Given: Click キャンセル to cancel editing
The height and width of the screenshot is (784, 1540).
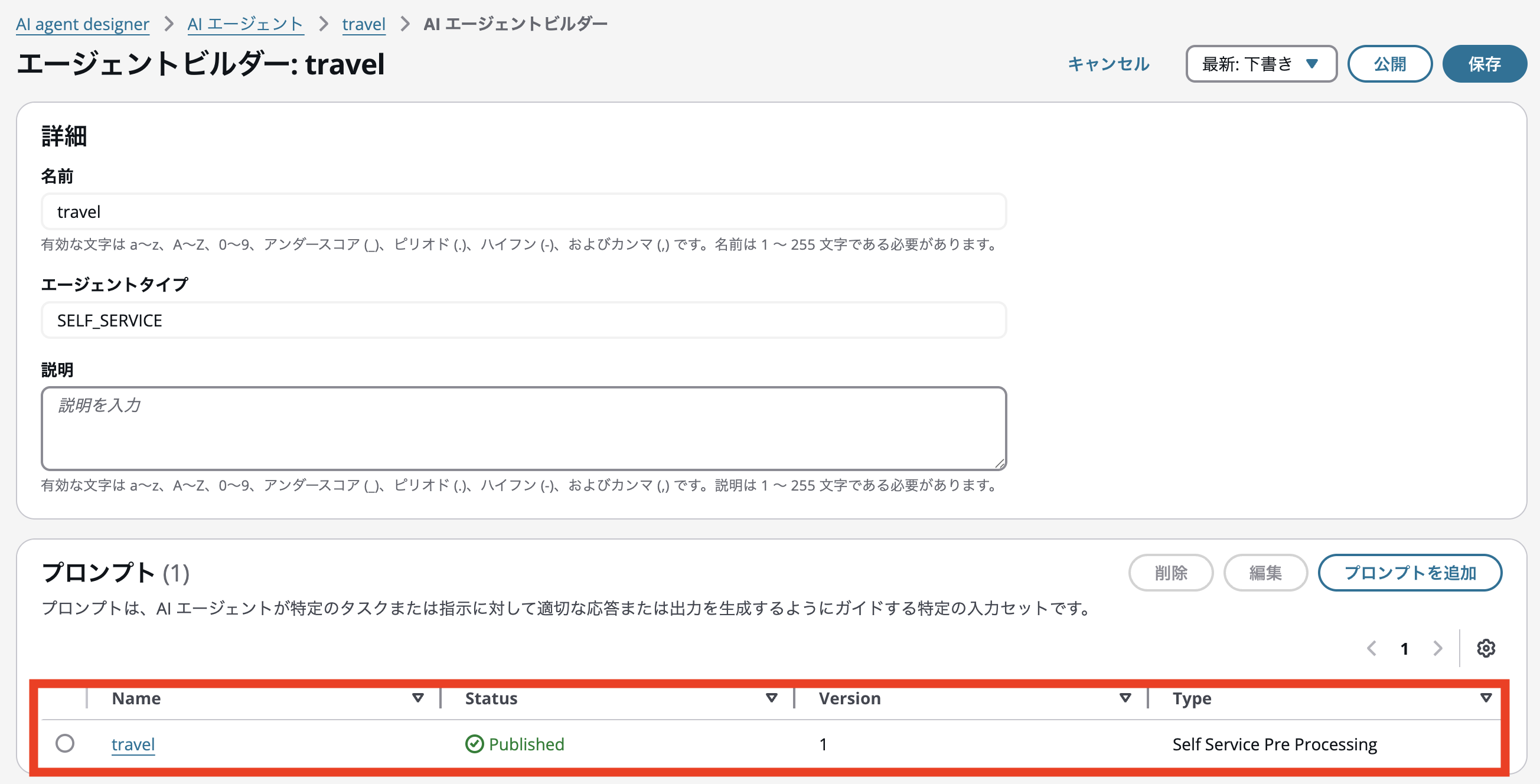Looking at the screenshot, I should pyautogui.click(x=1108, y=64).
